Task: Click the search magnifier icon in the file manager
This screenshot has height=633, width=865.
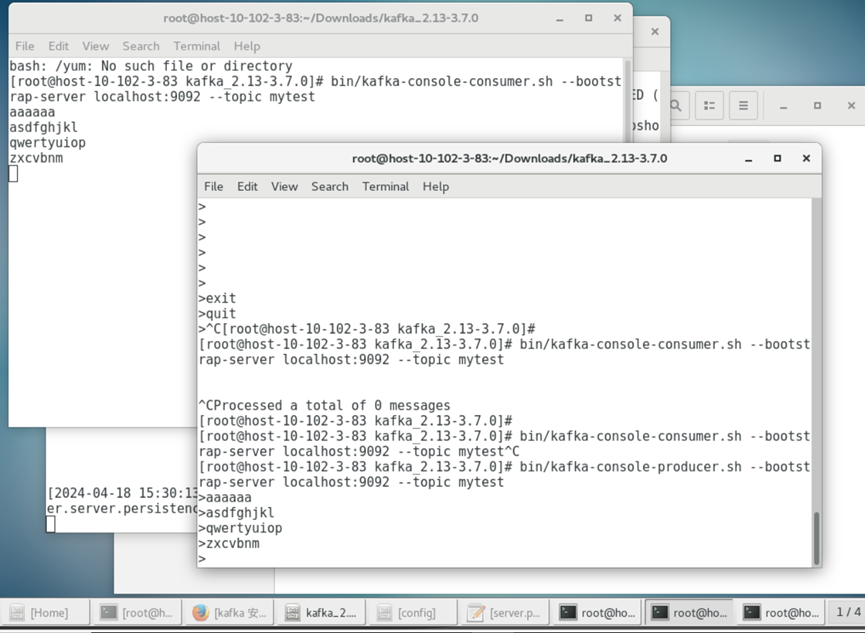Action: click(676, 105)
